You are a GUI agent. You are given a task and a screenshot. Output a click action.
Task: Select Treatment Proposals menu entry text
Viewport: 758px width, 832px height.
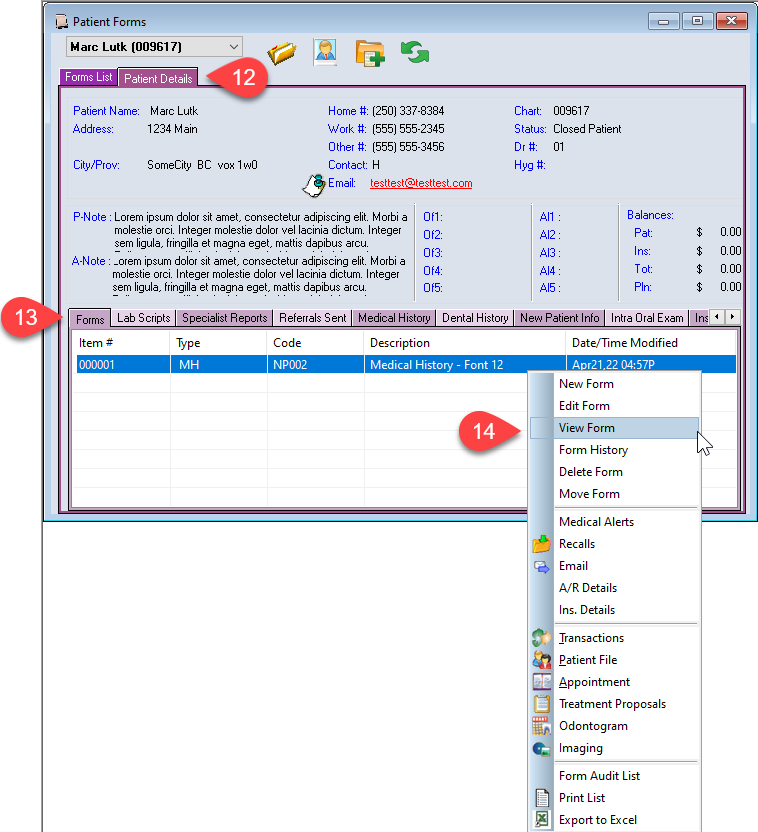612,704
